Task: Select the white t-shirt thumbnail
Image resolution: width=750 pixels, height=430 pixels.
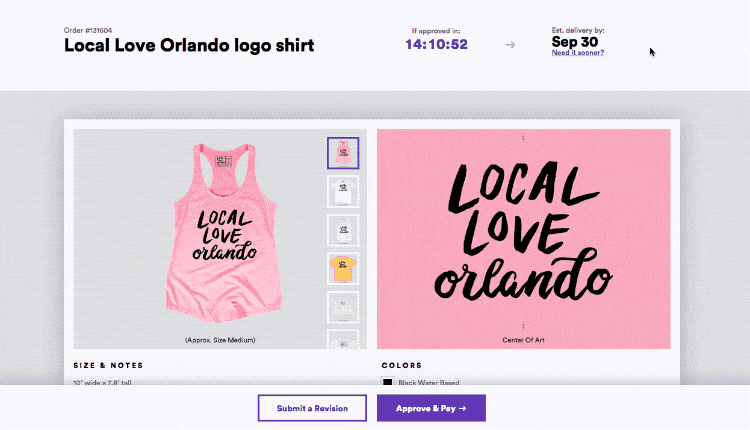Action: click(343, 192)
